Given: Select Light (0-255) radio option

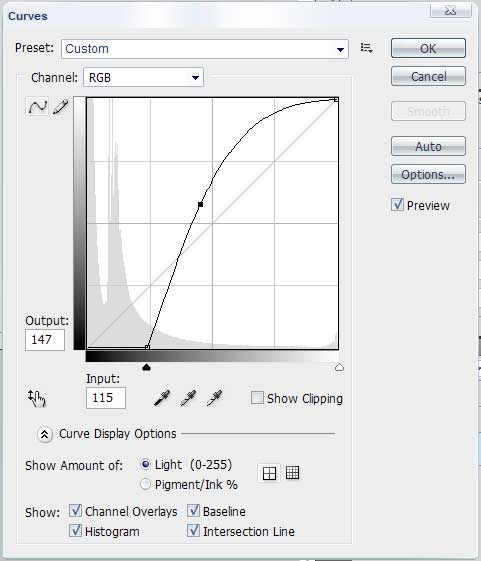Looking at the screenshot, I should (145, 464).
